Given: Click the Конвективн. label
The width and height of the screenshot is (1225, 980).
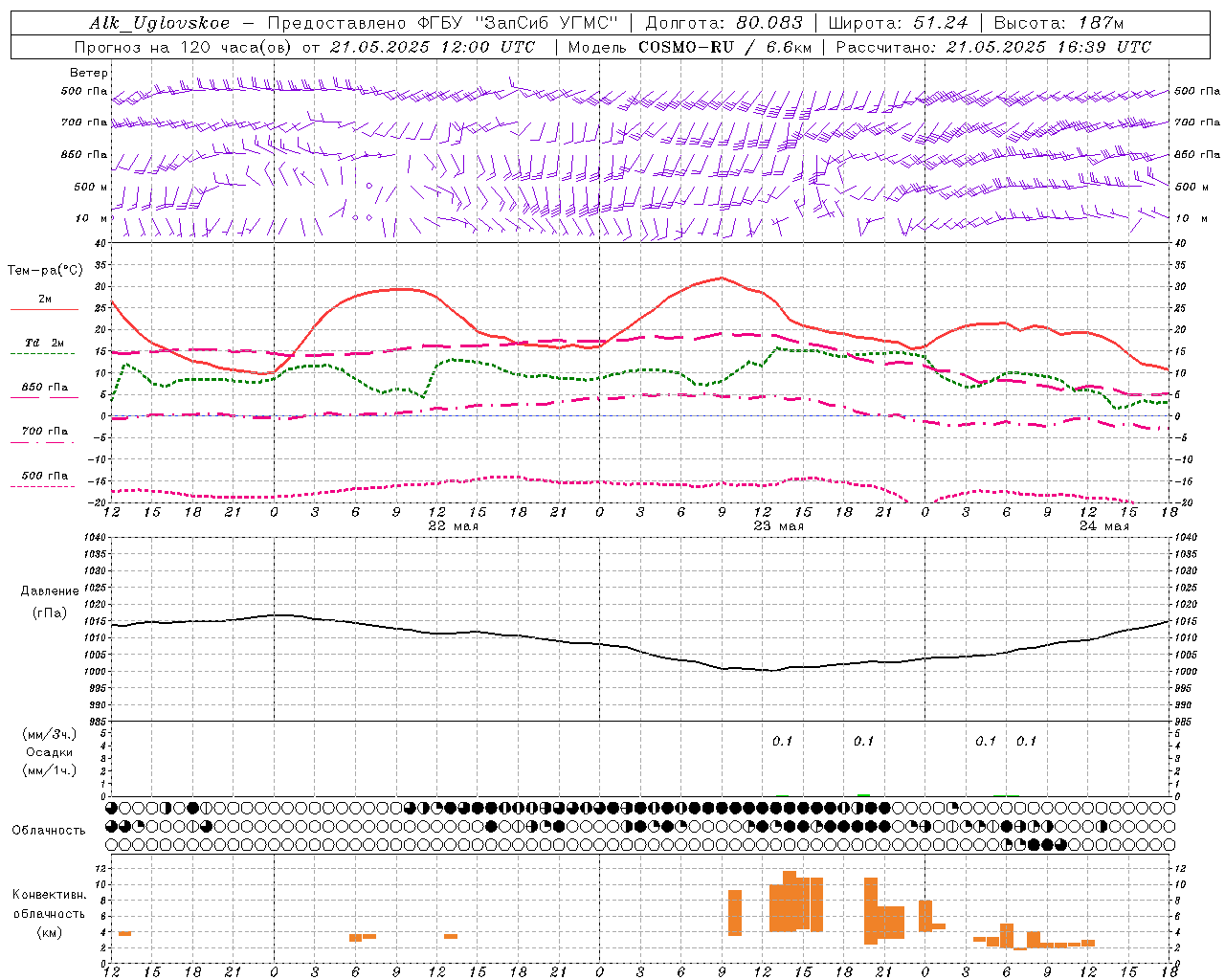Looking at the screenshot, I should pyautogui.click(x=50, y=895).
